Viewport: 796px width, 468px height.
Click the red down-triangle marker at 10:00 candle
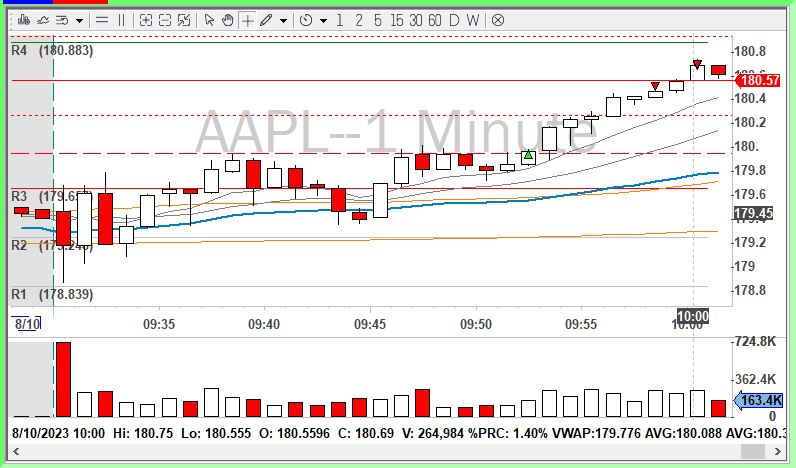coord(698,64)
